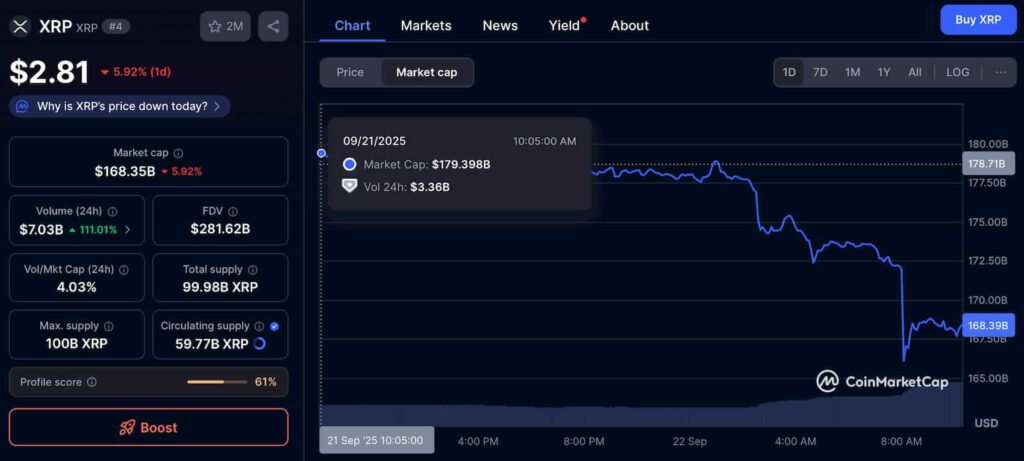Select the 7D time range
This screenshot has height=461, width=1024.
[x=820, y=72]
